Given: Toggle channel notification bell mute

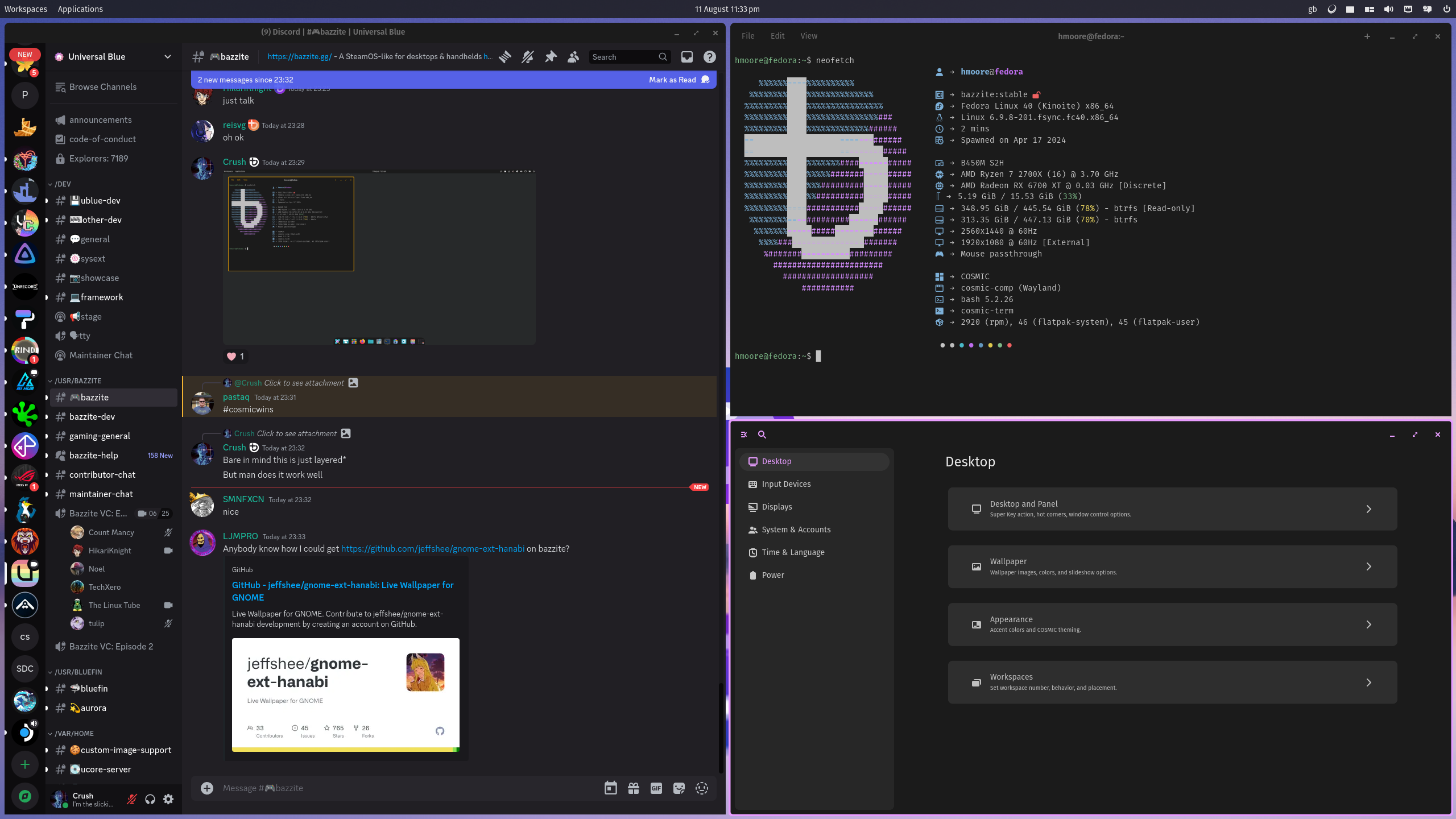Looking at the screenshot, I should pyautogui.click(x=528, y=57).
